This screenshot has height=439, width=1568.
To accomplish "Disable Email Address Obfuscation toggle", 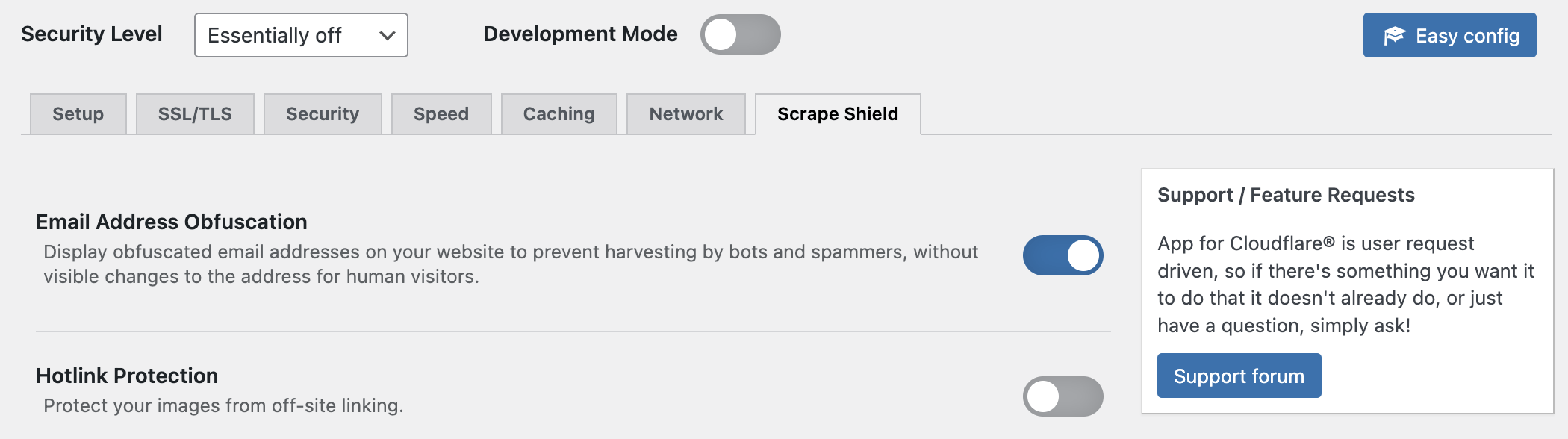I will (1063, 255).
